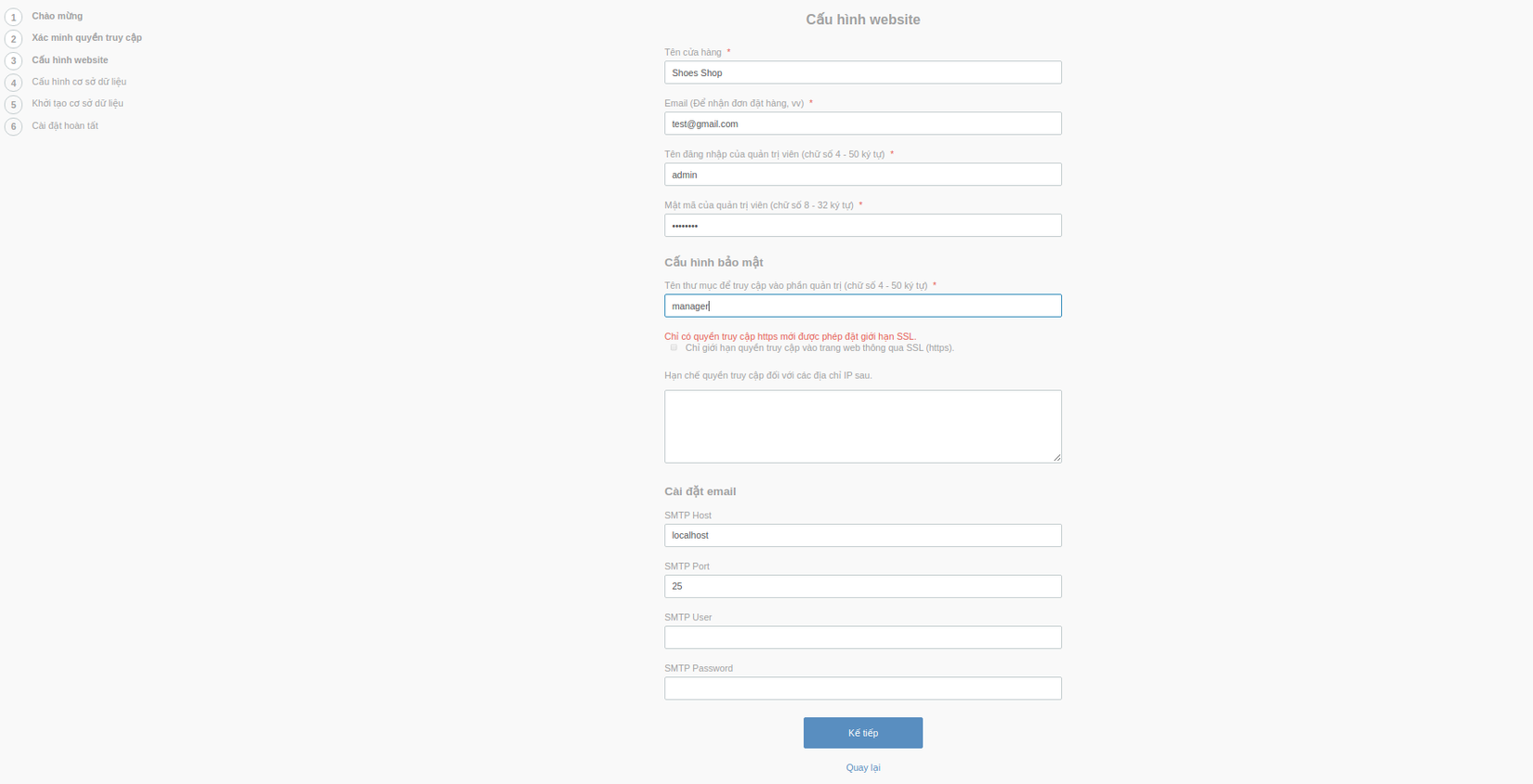Image resolution: width=1533 pixels, height=784 pixels.
Task: Click the Email field containing test@gmail.com
Action: pyautogui.click(x=862, y=124)
